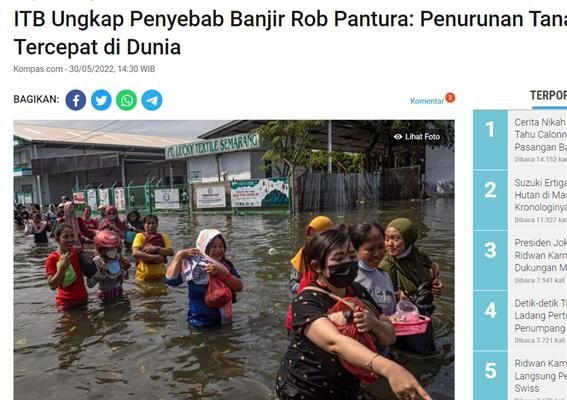Click the flood photo of Semarang
567x400 pixels.
(x=234, y=260)
